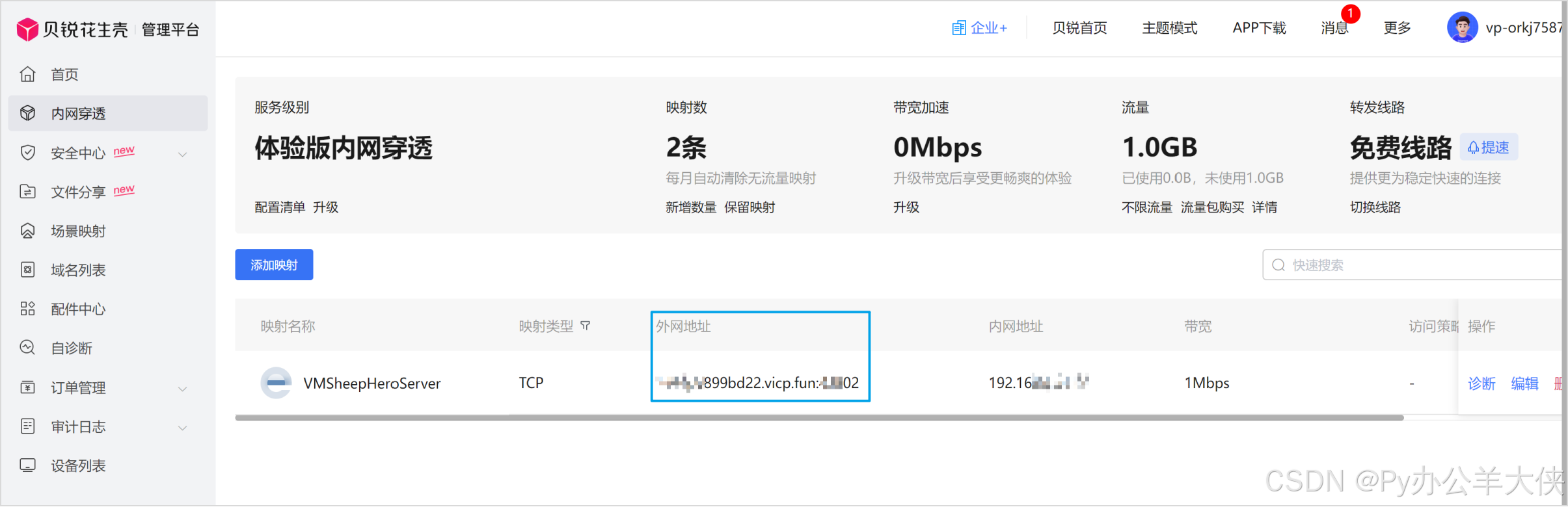Click the table horizontal scrollbar
The image size is (1568, 507).
[819, 418]
